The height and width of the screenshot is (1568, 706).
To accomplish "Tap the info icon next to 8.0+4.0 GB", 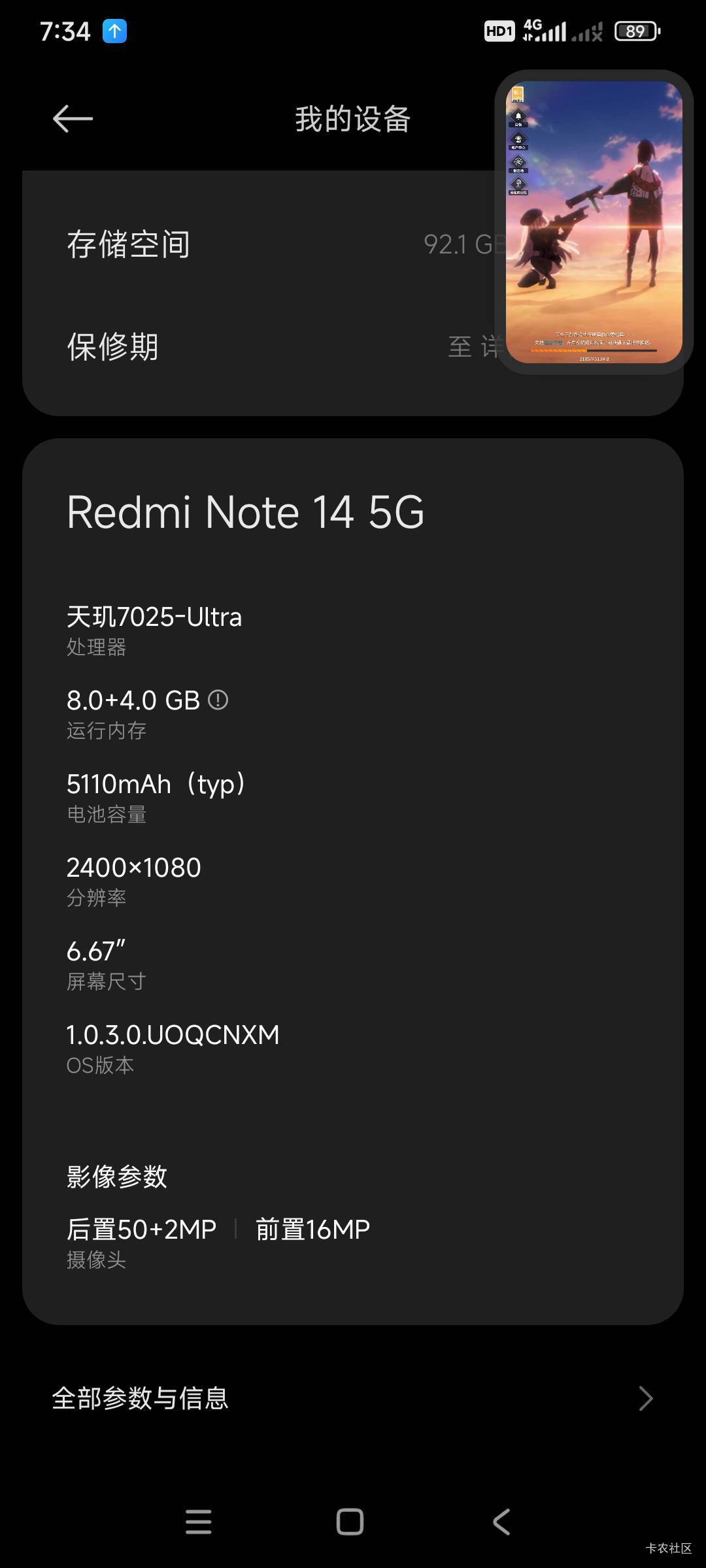I will click(218, 700).
